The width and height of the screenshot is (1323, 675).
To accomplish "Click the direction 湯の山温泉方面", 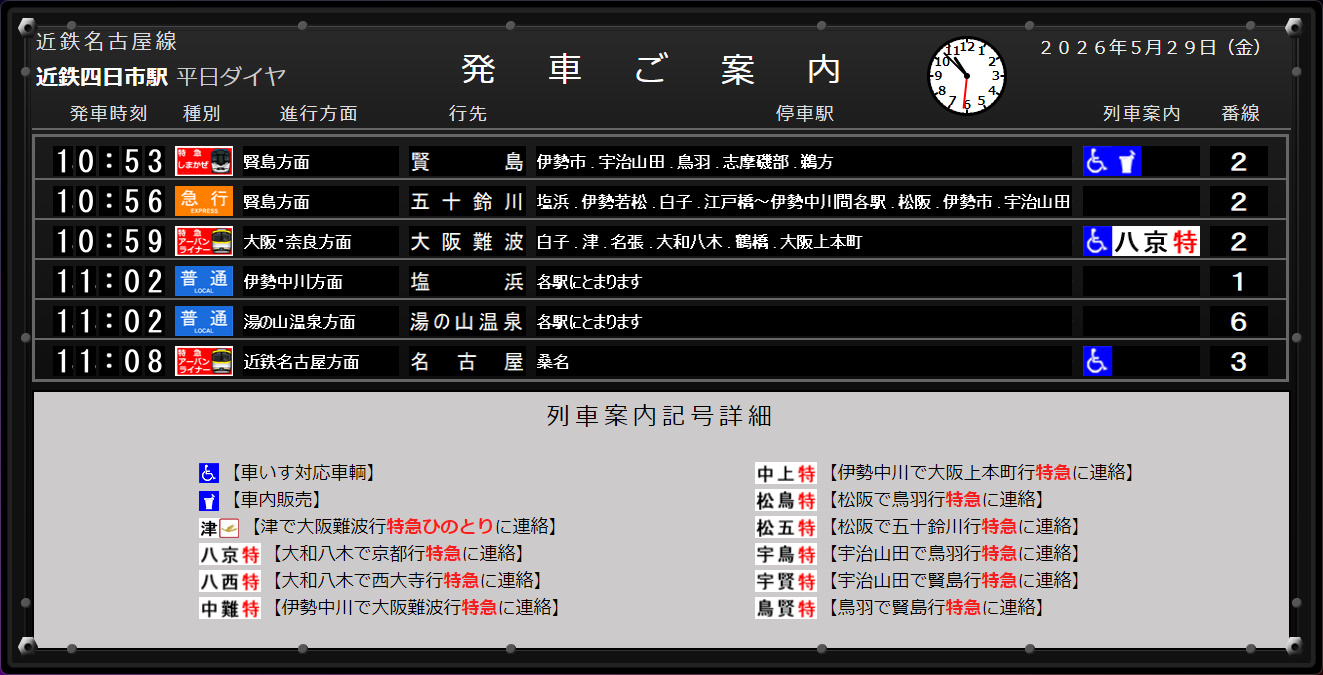I will [x=299, y=322].
